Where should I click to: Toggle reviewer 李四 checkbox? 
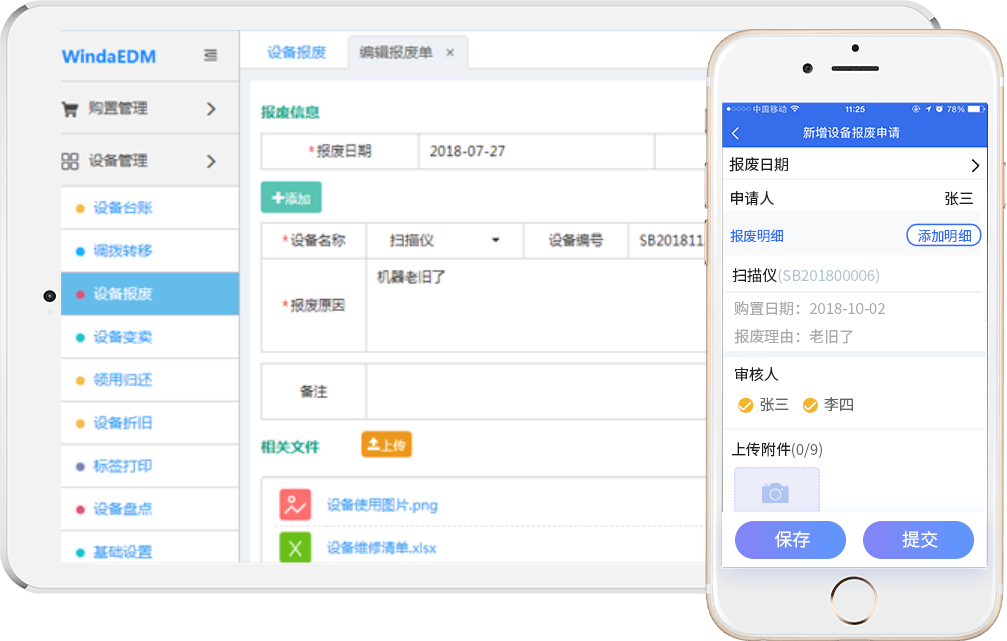pyautogui.click(x=810, y=405)
